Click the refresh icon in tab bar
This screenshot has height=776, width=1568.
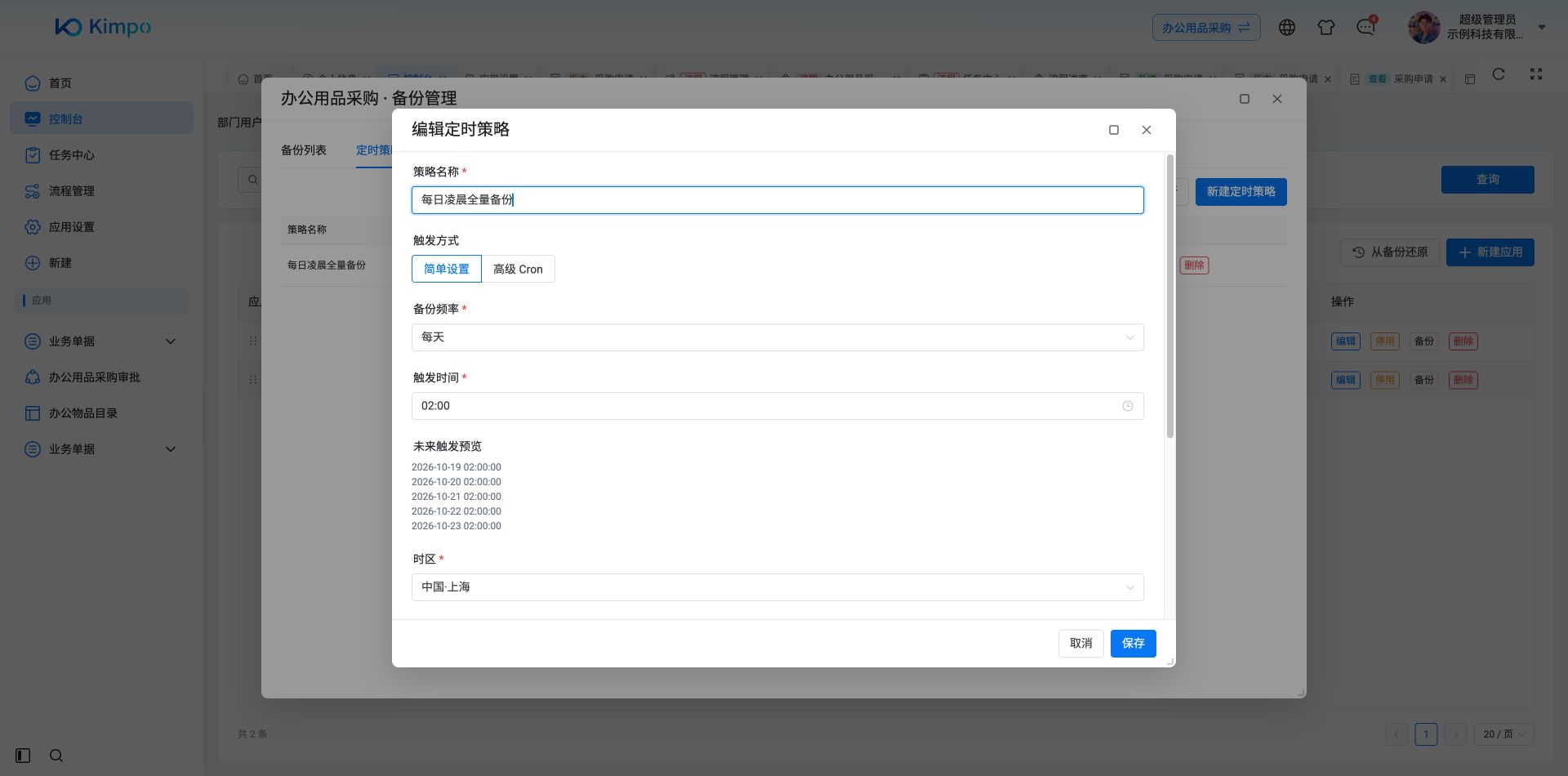point(1499,74)
